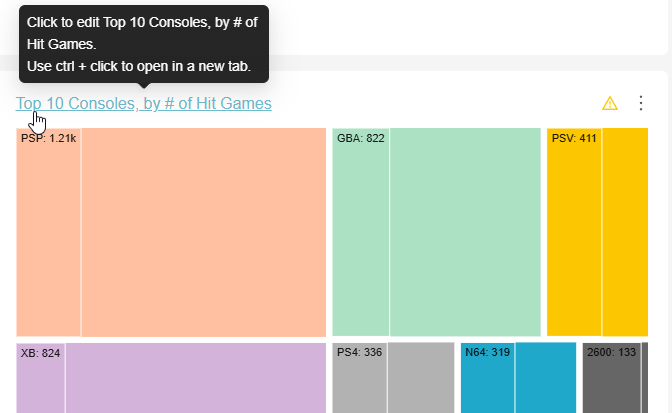Select the PS4: 336 treemap cell
Image resolution: width=672 pixels, height=413 pixels.
click(360, 378)
